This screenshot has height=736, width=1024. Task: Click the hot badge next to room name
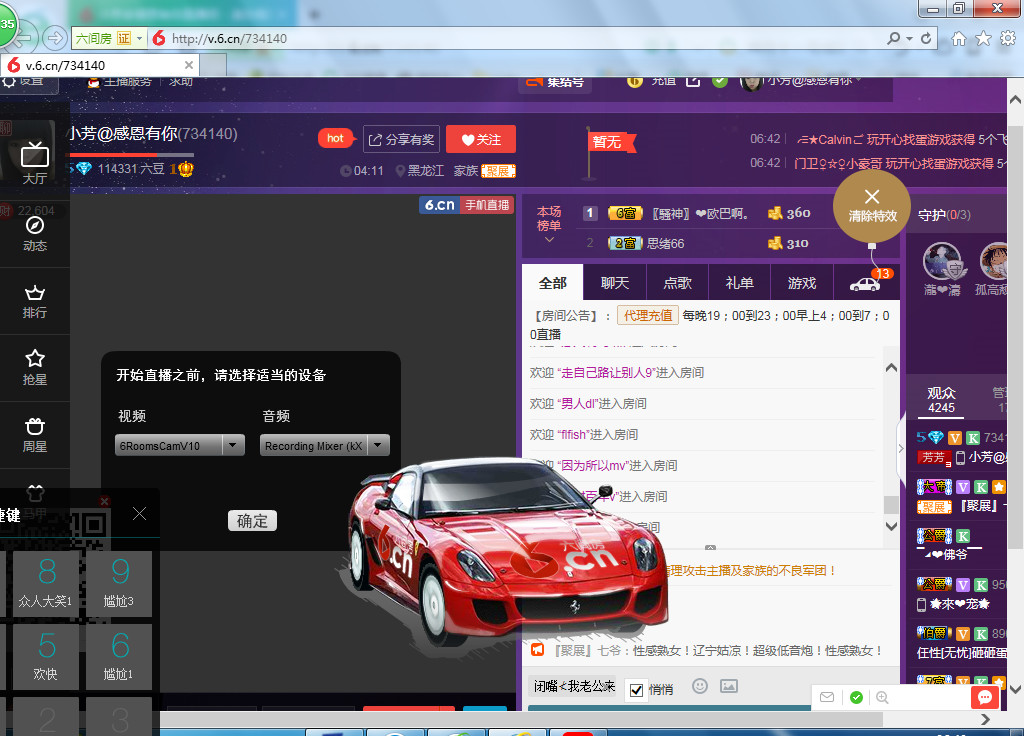(x=336, y=138)
